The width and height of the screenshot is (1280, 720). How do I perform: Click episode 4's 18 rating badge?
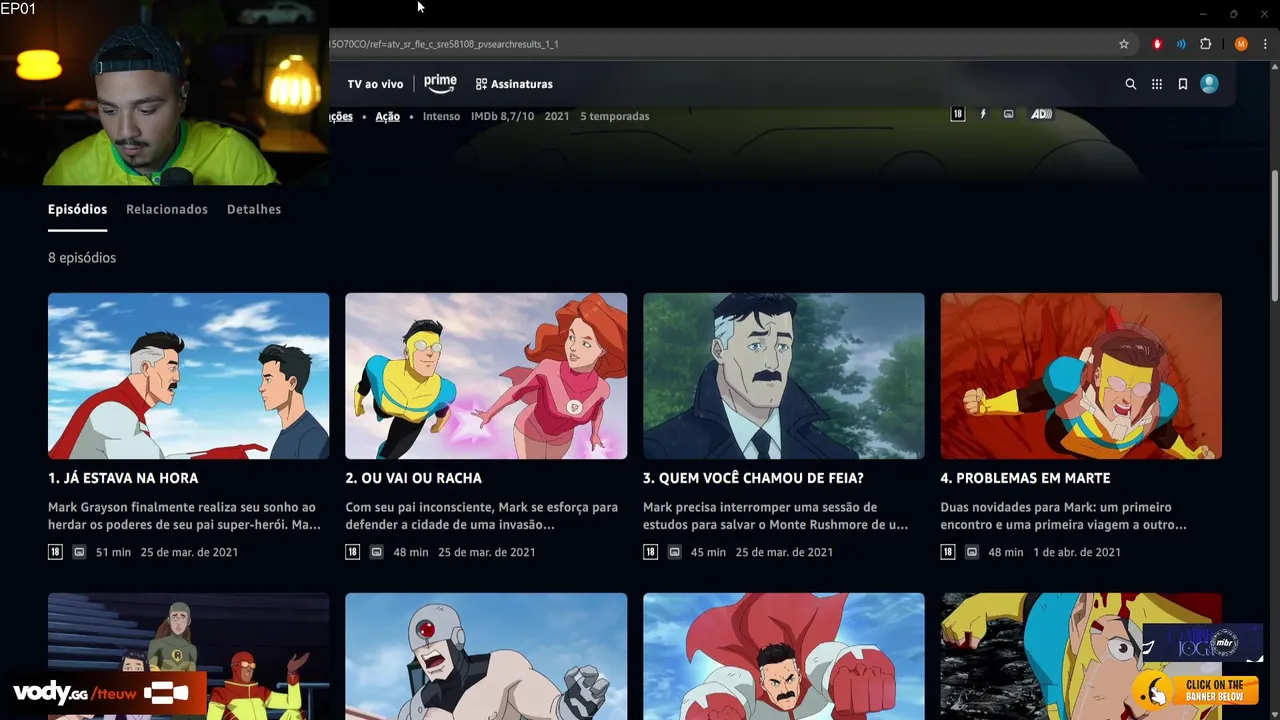pos(947,552)
